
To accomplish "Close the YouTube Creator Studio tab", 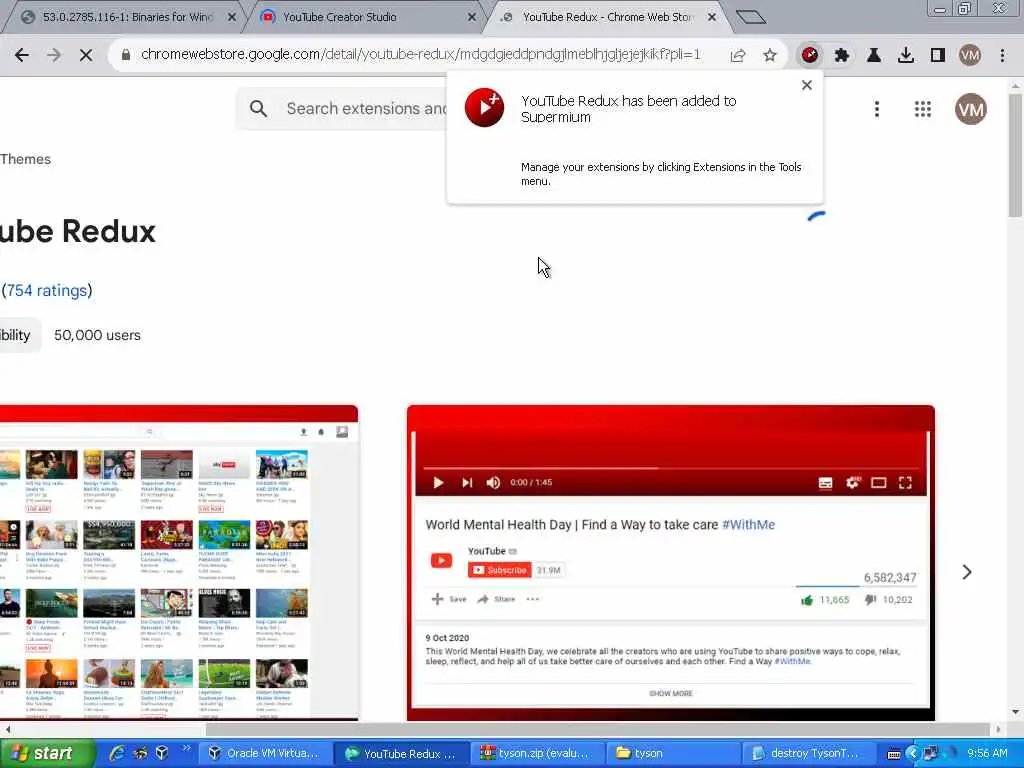I will (472, 18).
